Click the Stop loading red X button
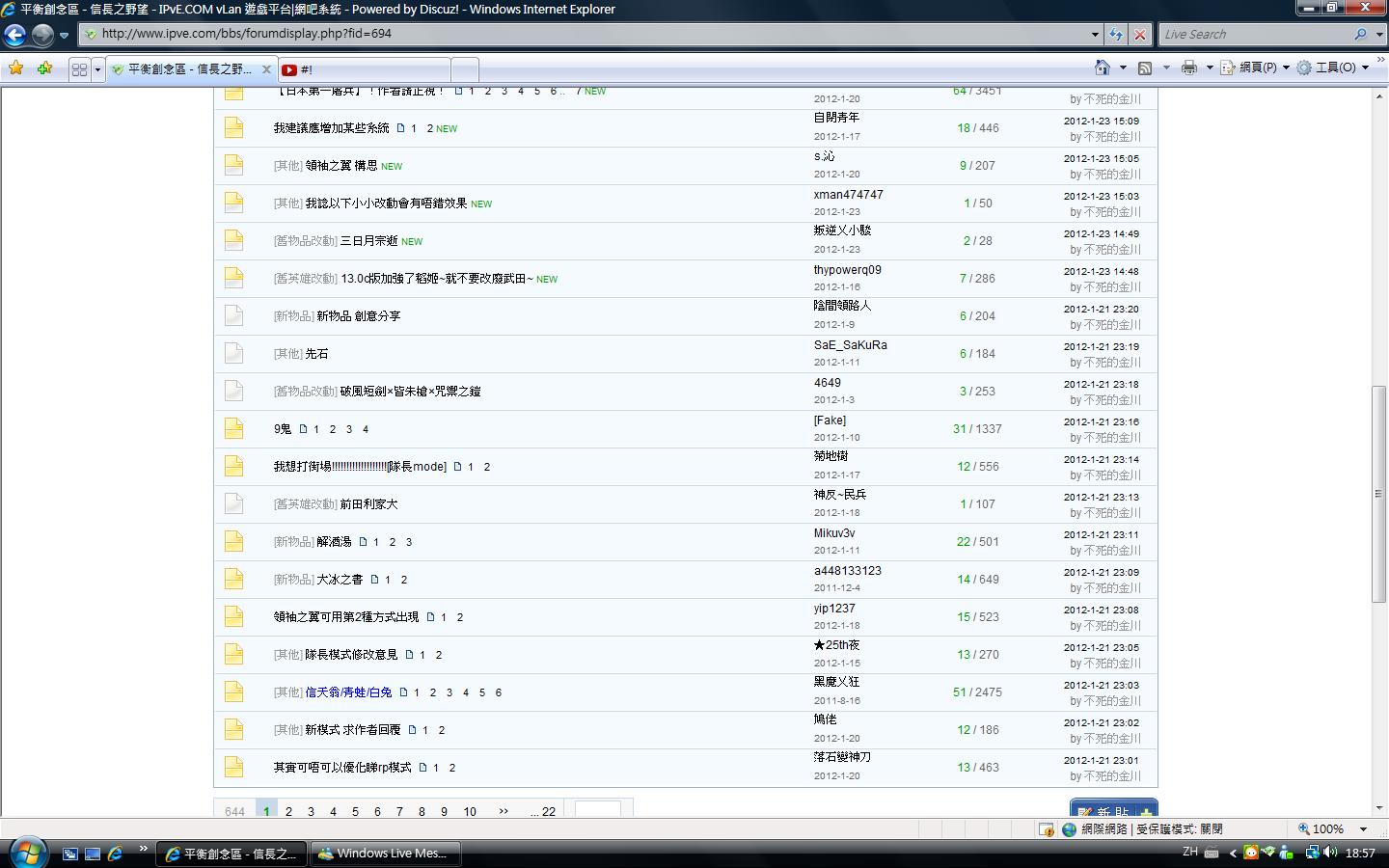Image resolution: width=1389 pixels, height=868 pixels. click(1139, 34)
